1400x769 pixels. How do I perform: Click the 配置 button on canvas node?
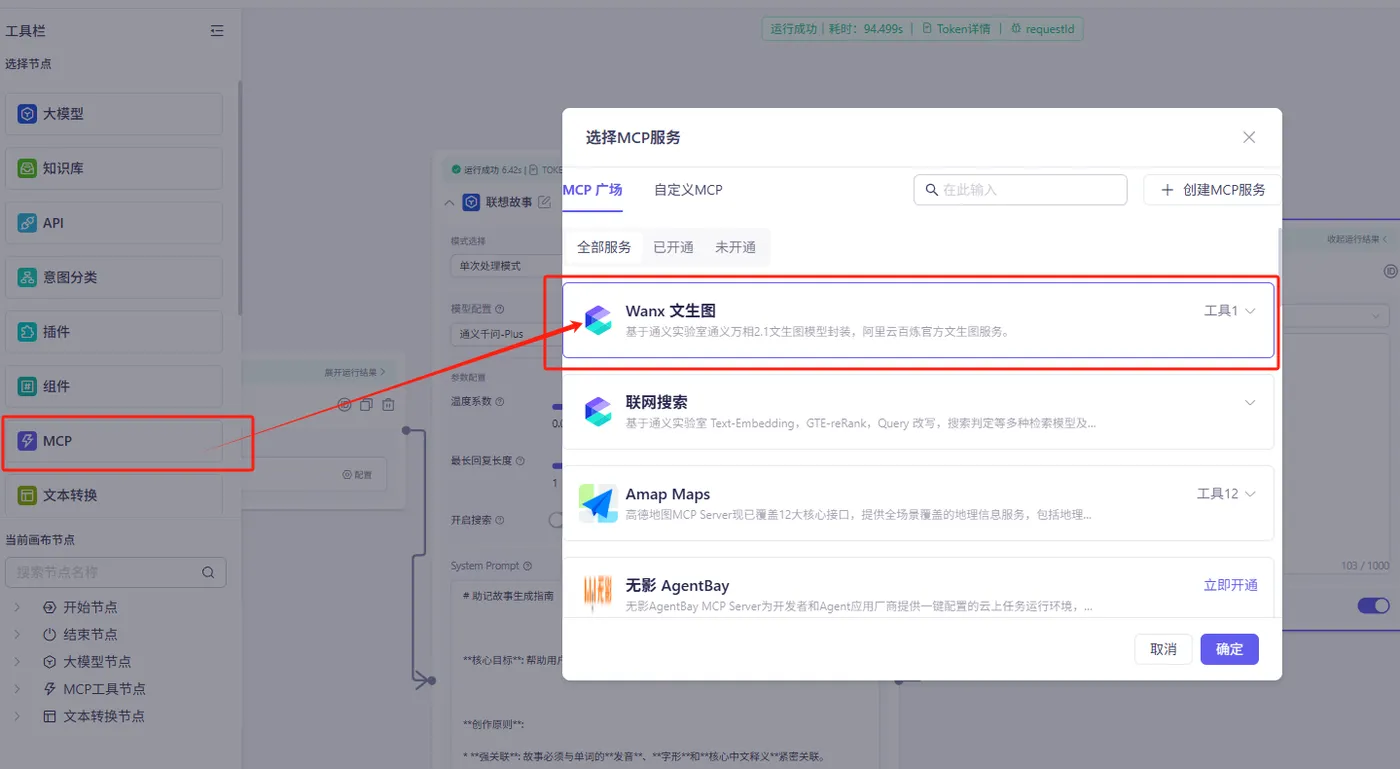tap(356, 475)
